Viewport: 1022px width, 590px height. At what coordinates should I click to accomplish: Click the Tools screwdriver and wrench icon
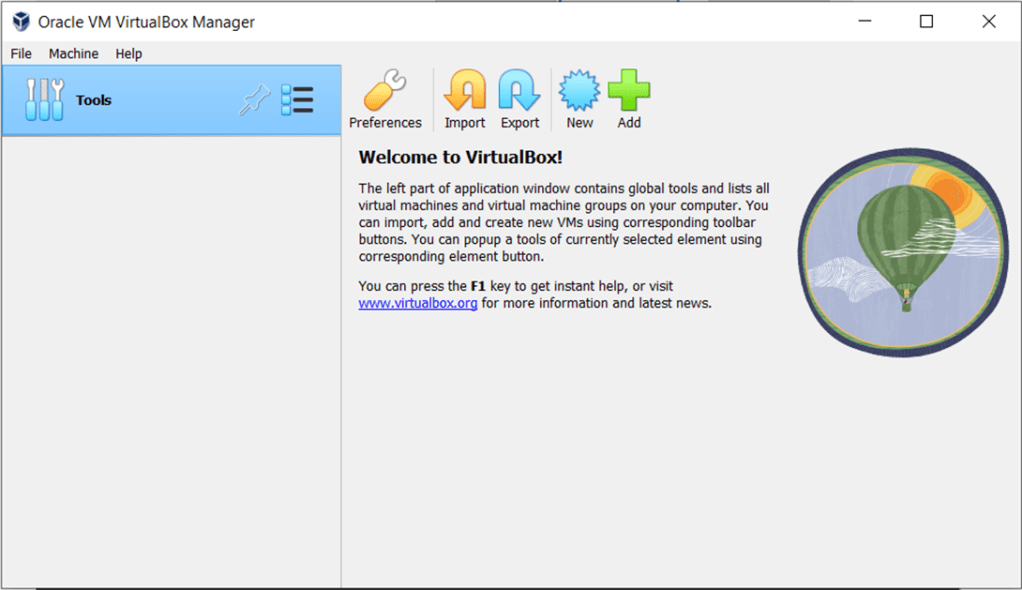[x=44, y=100]
